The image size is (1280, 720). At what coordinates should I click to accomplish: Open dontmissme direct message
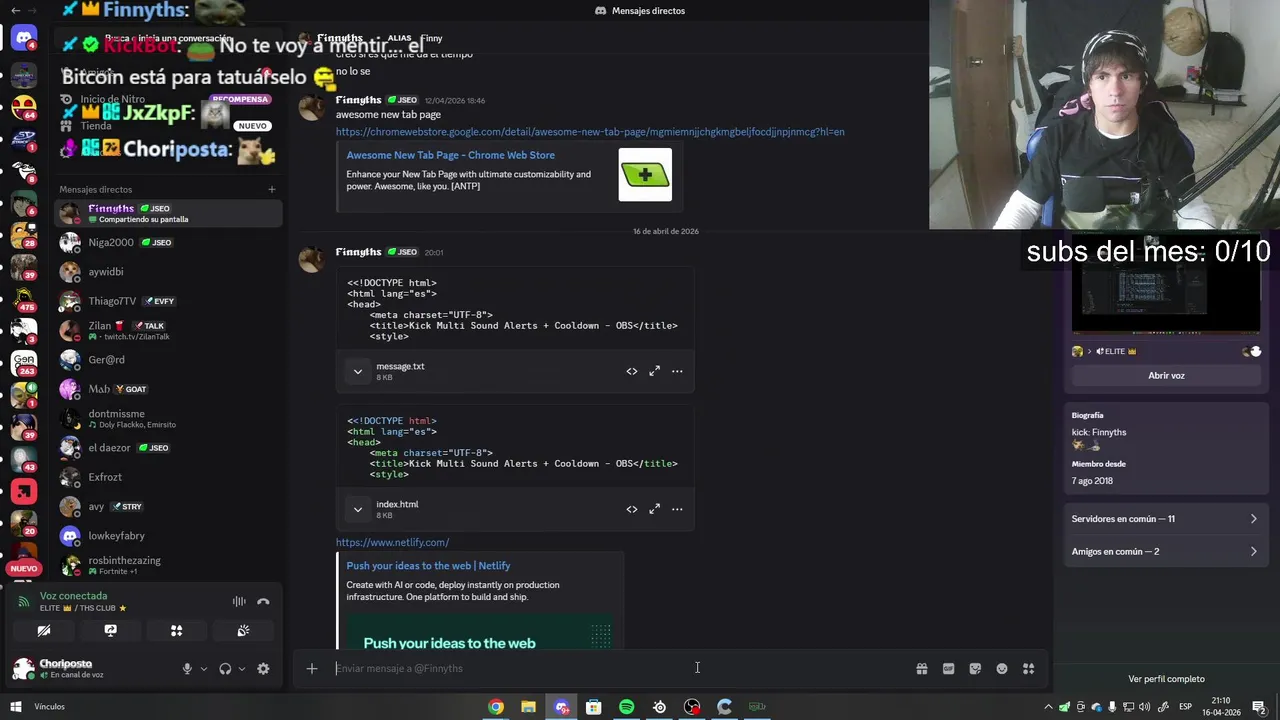168,418
